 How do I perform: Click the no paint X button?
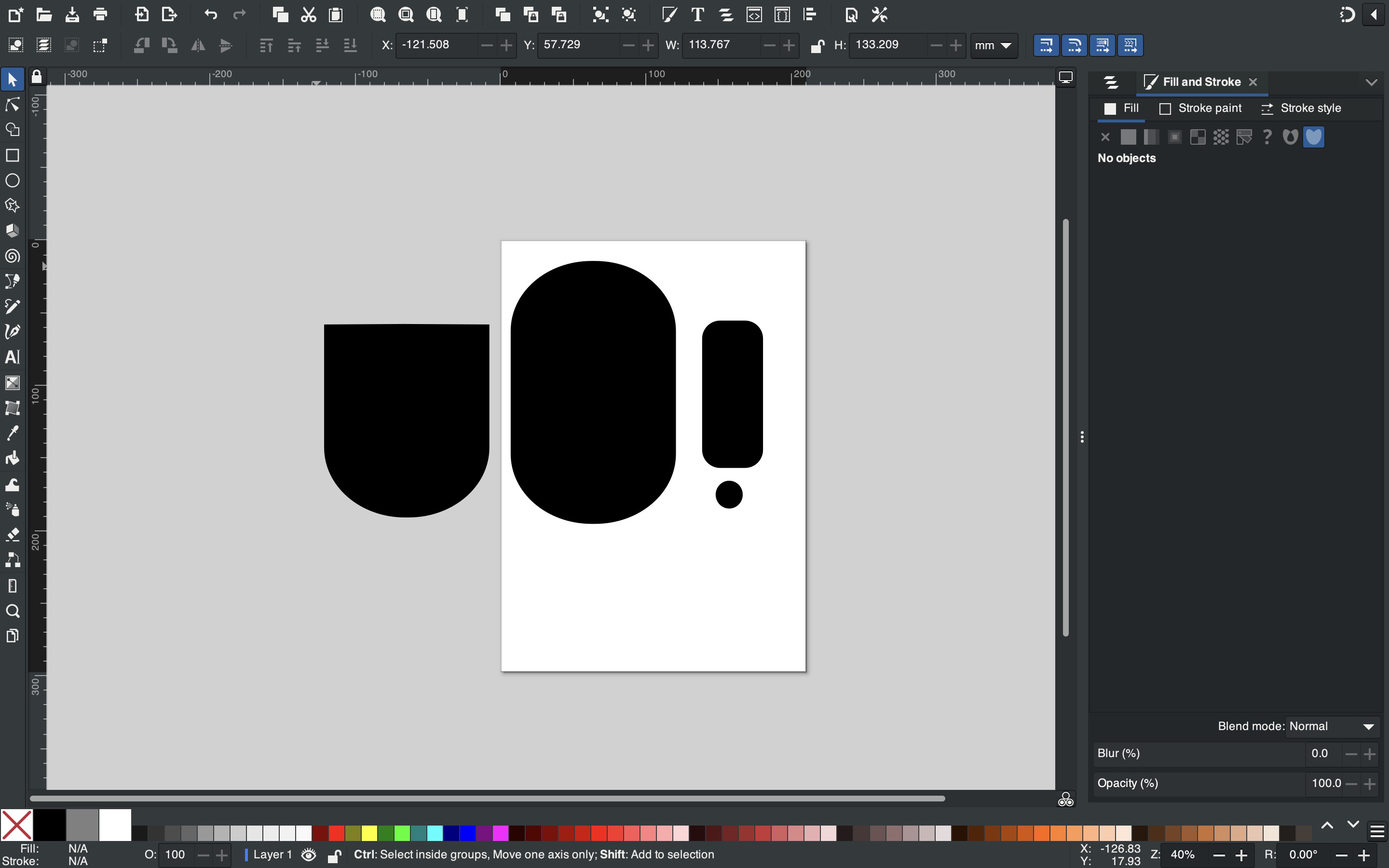1105,137
